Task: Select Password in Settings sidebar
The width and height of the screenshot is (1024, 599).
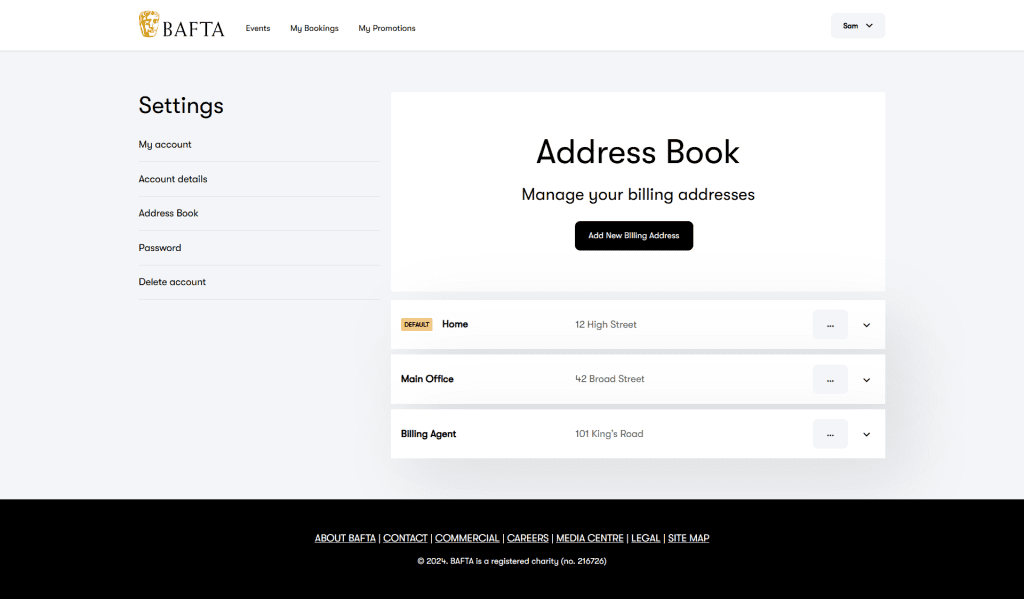Action: (x=160, y=248)
